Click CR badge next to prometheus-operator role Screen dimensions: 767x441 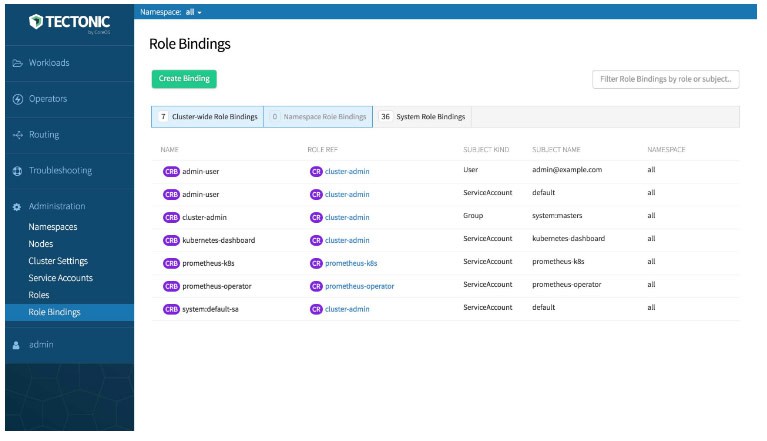point(316,286)
